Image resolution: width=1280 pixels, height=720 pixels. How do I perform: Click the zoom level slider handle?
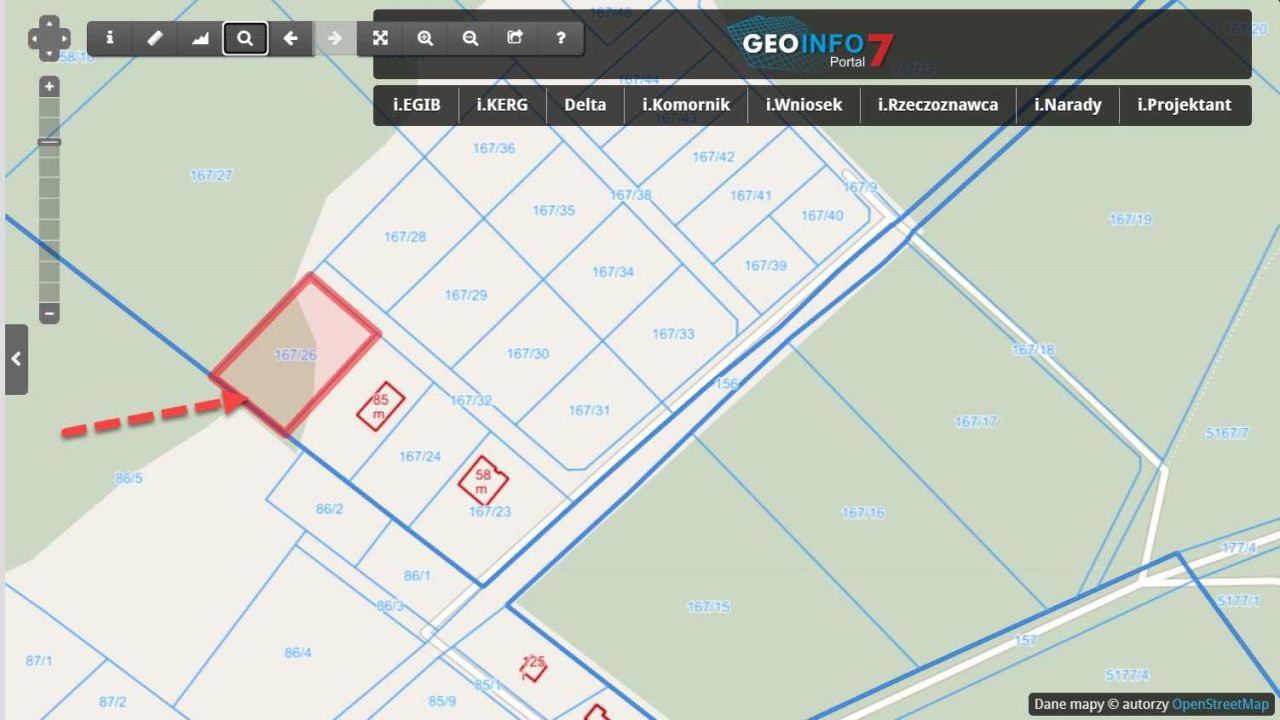click(x=49, y=142)
